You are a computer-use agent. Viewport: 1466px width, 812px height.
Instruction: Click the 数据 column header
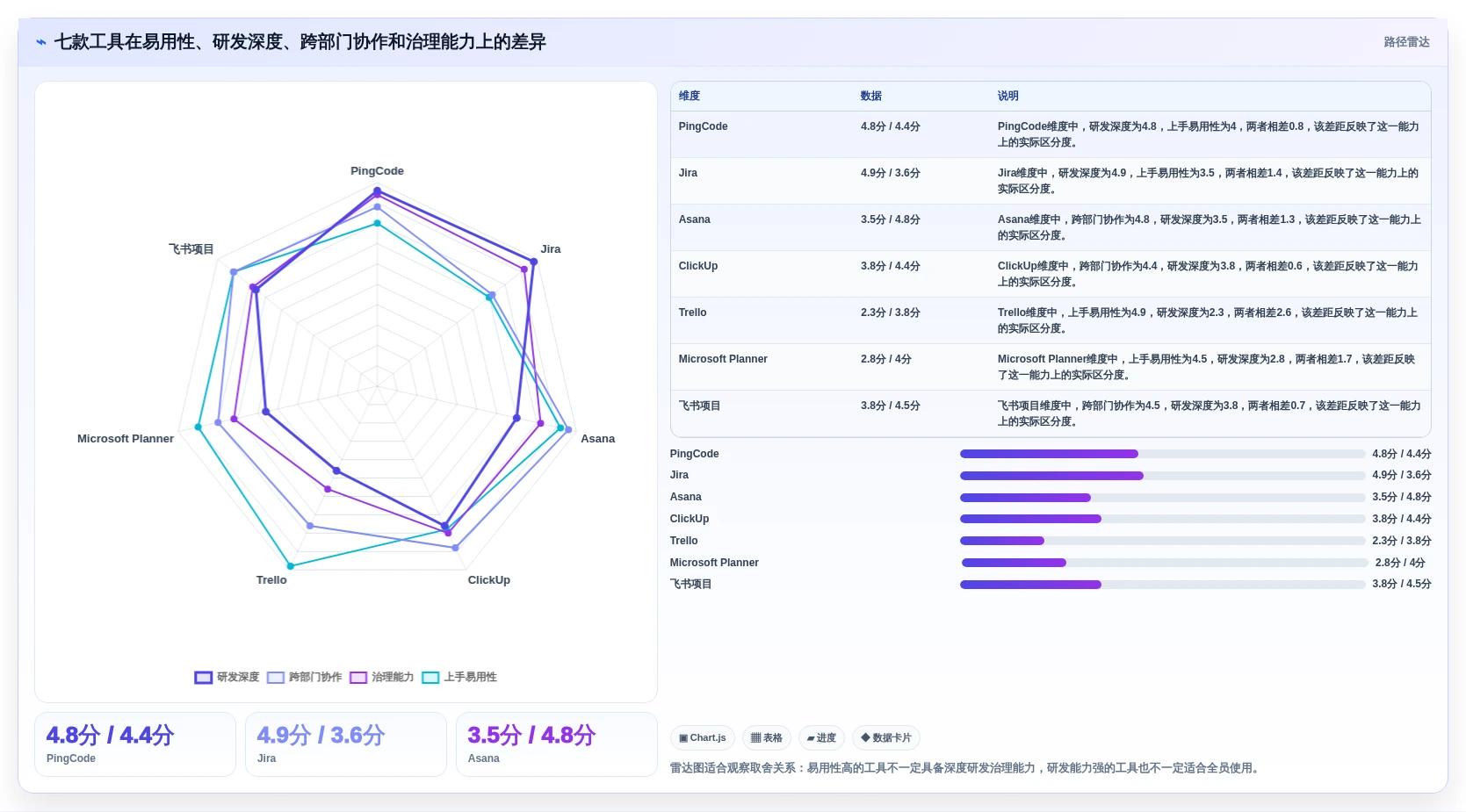click(x=871, y=96)
